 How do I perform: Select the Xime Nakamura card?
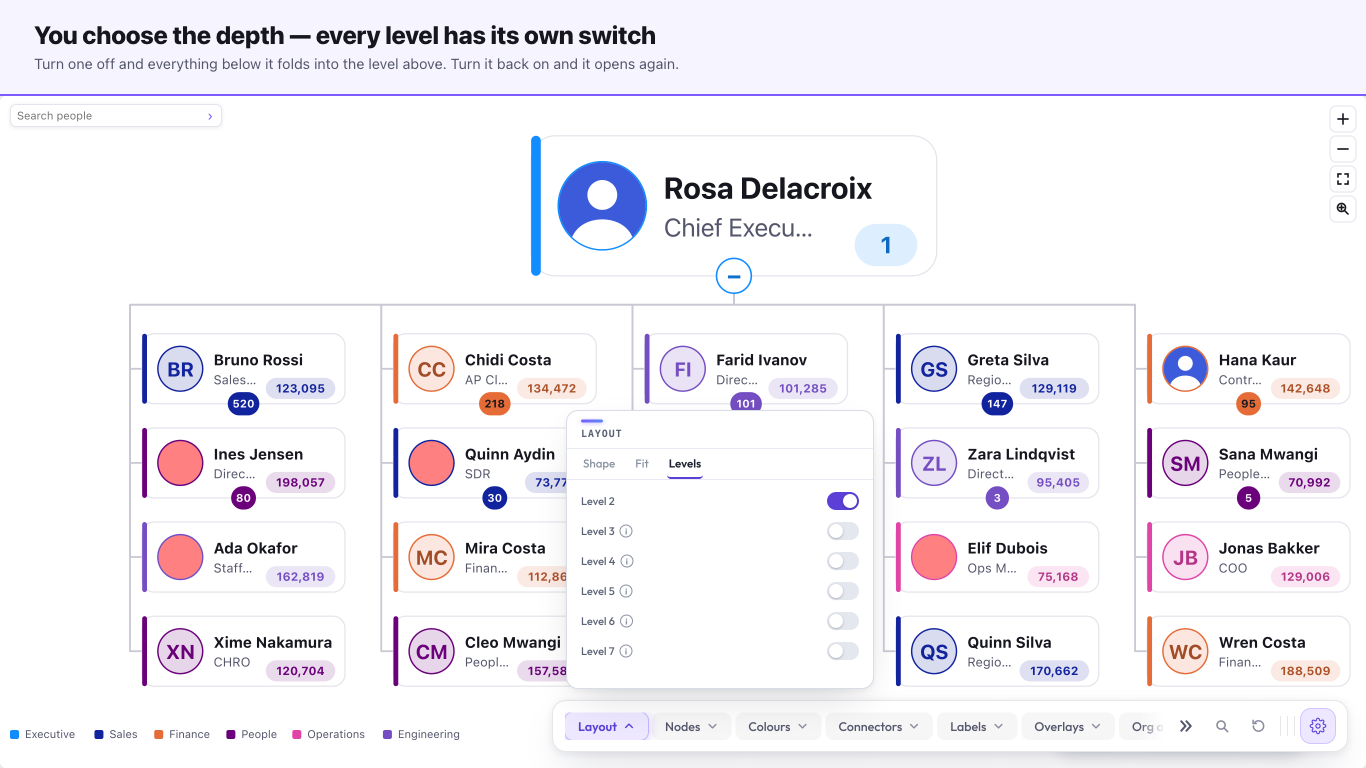pyautogui.click(x=244, y=652)
